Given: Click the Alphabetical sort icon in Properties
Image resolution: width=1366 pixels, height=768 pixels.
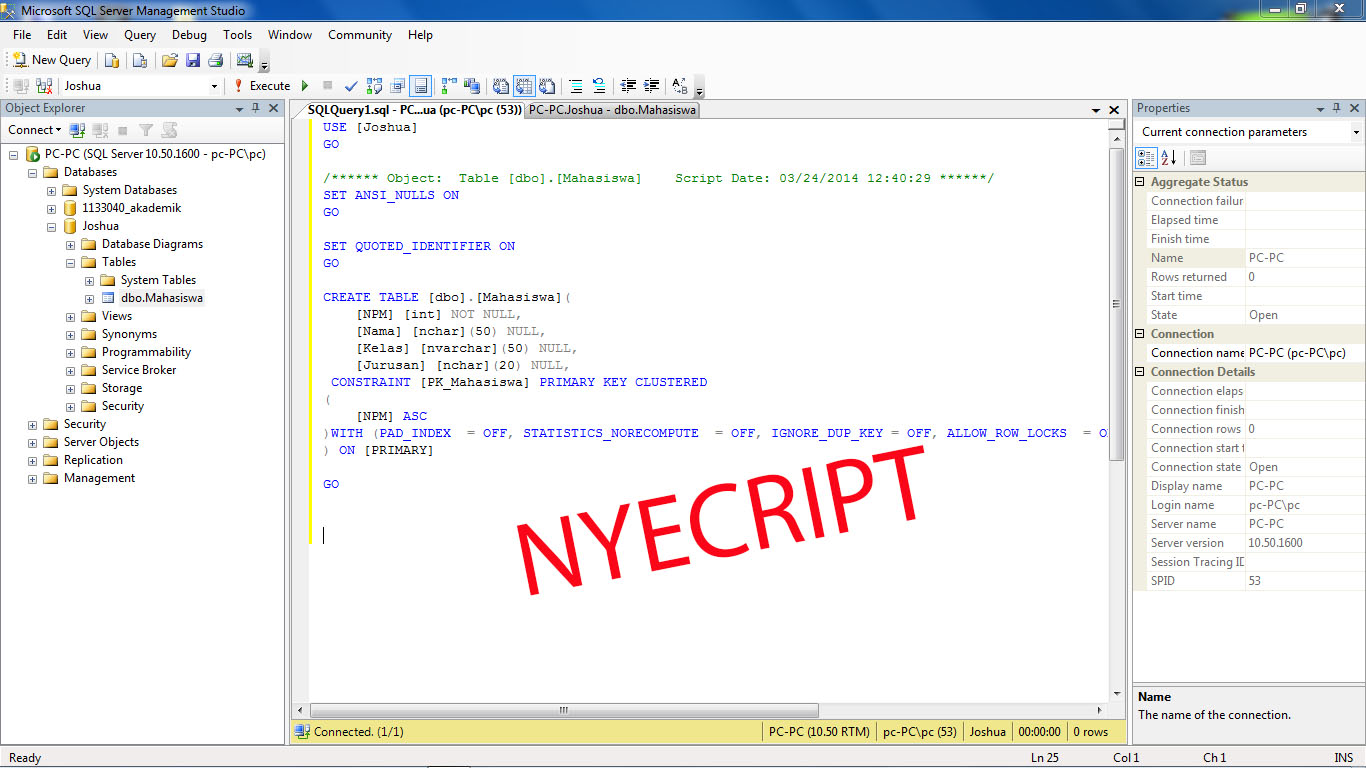Looking at the screenshot, I should pyautogui.click(x=1166, y=157).
